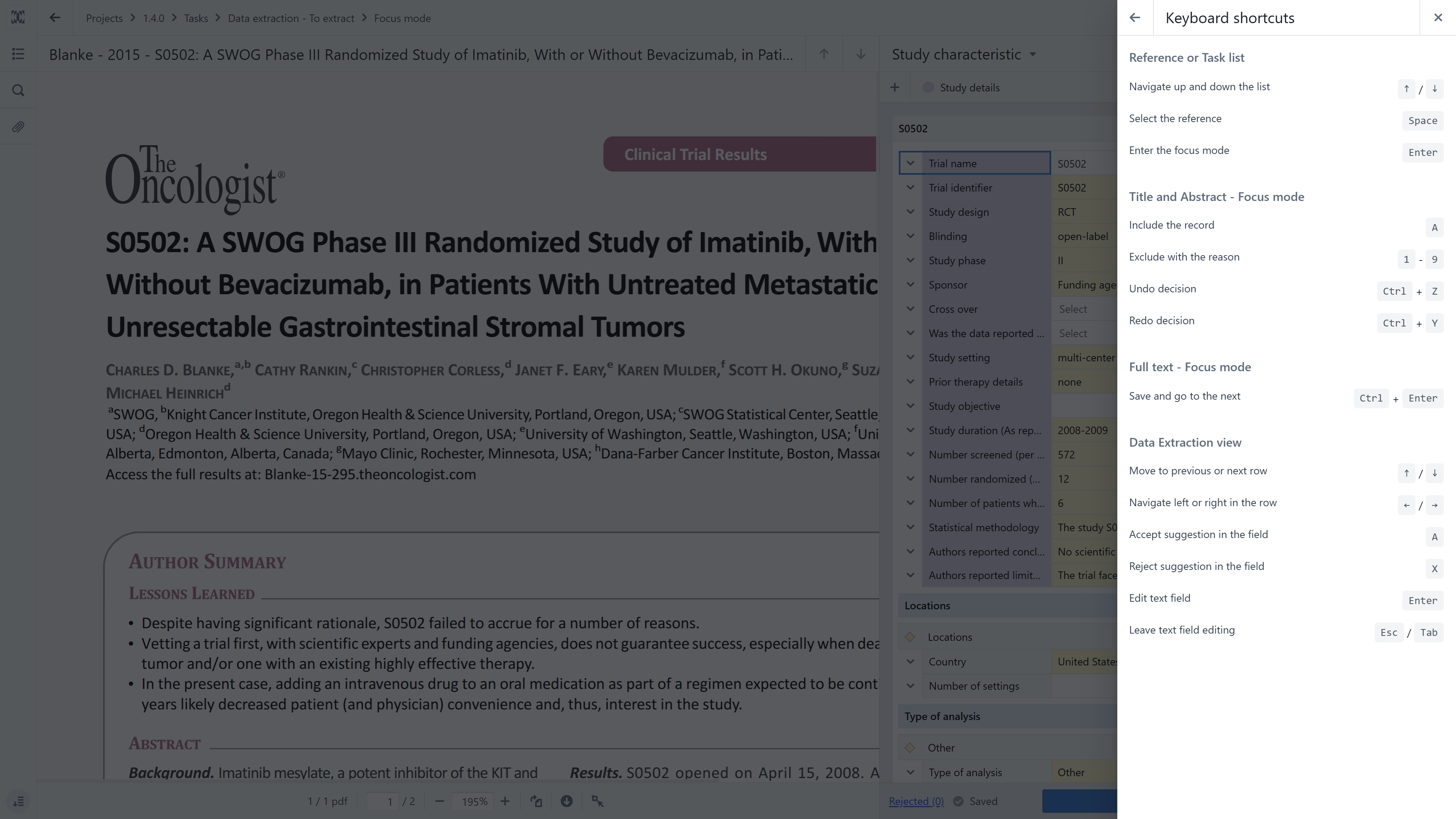Screen dimensions: 1456x819
Task: Click the Statistical methodology label
Action: pos(984,527)
